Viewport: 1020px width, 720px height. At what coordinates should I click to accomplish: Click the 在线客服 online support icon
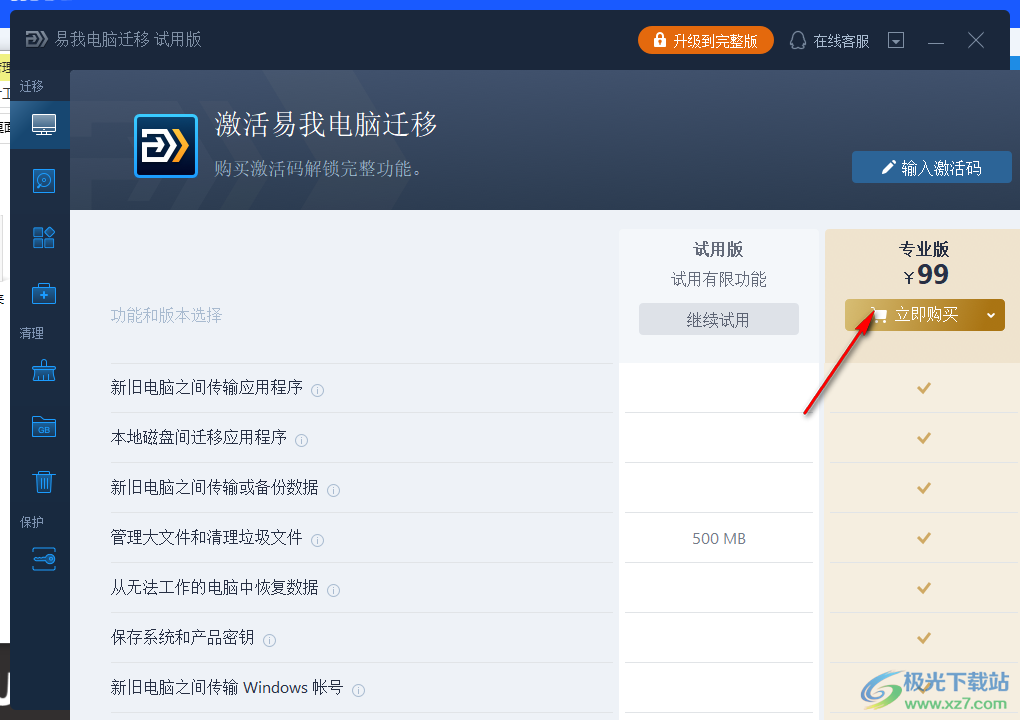[798, 41]
